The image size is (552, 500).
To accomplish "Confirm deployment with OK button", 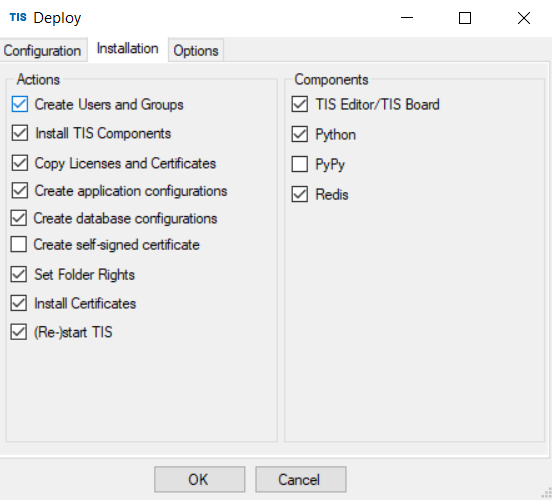I will [x=200, y=479].
